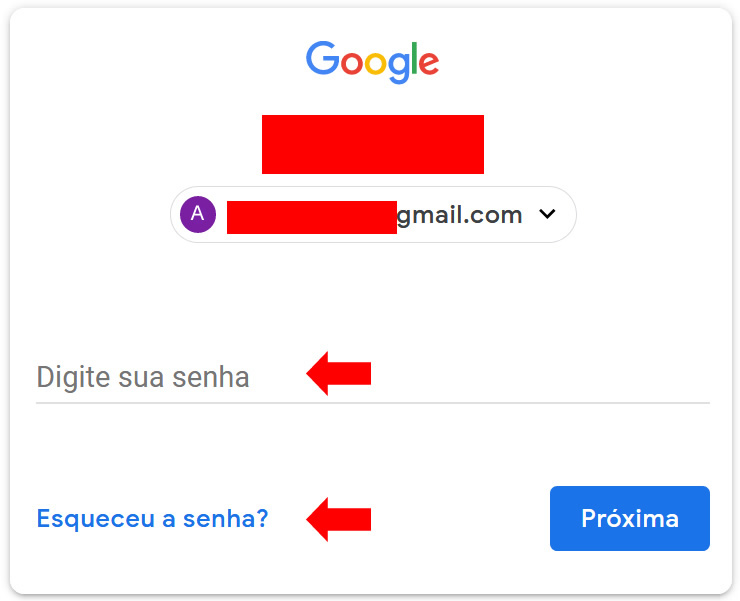This screenshot has width=740, height=601.
Task: Click the purple 'A' account avatar
Action: [198, 214]
